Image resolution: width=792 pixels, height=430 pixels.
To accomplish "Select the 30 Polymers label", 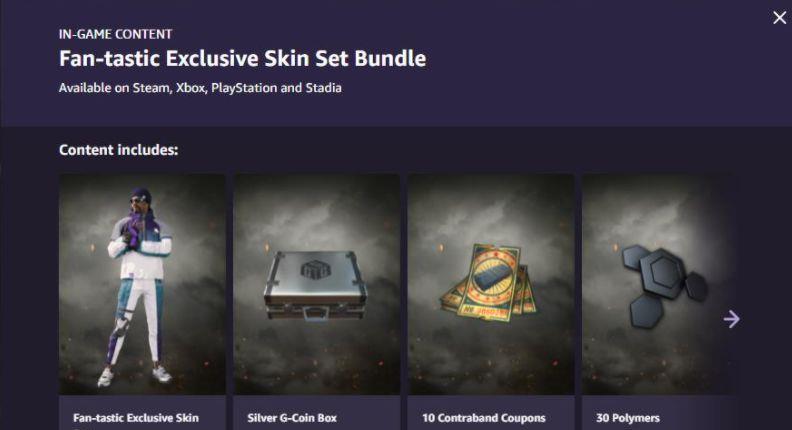I will [x=628, y=418].
